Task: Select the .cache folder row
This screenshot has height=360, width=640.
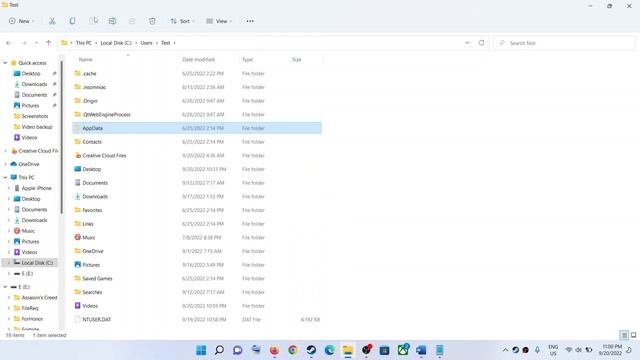Action: tap(197, 73)
